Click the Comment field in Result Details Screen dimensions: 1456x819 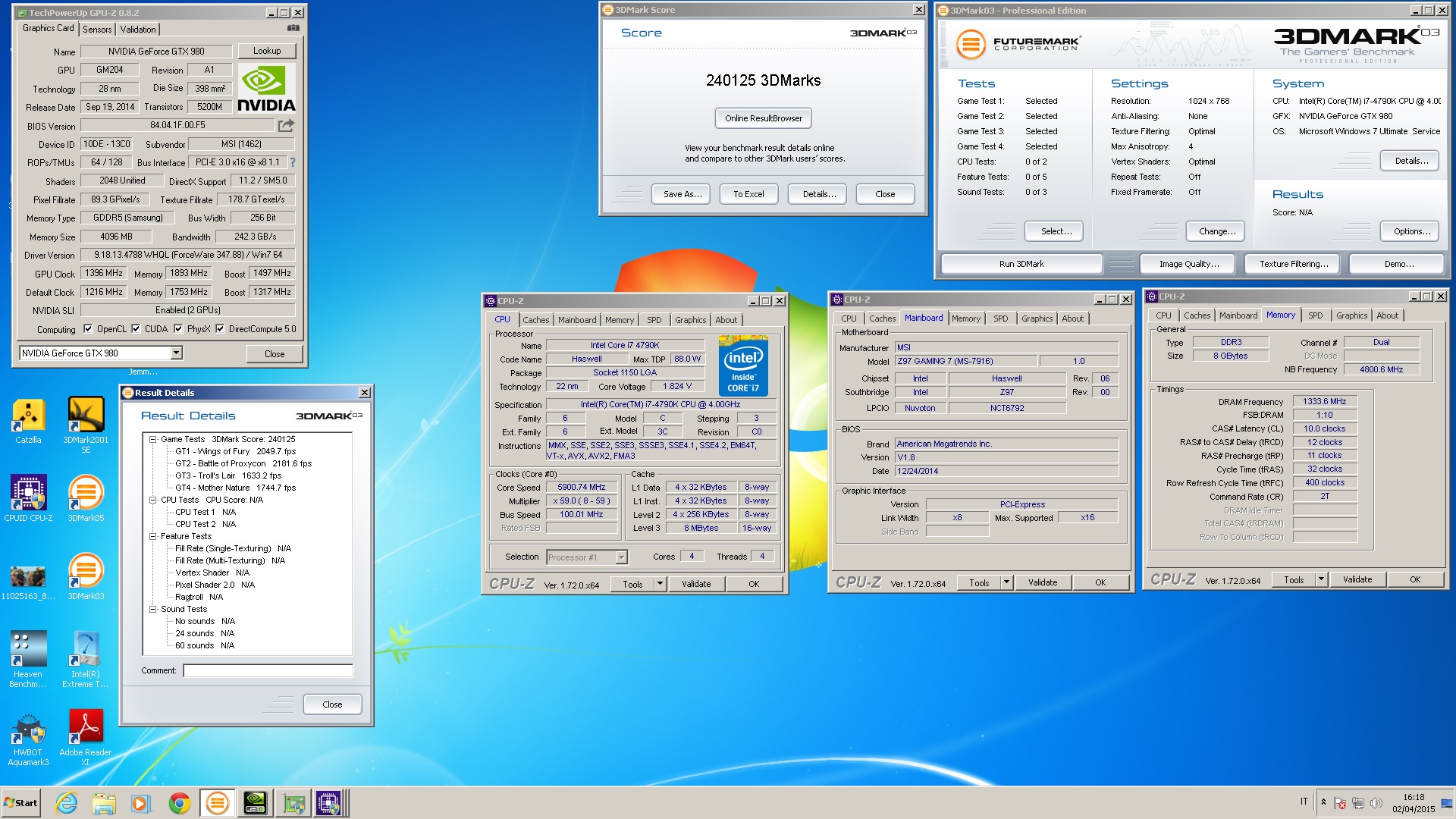pos(268,670)
